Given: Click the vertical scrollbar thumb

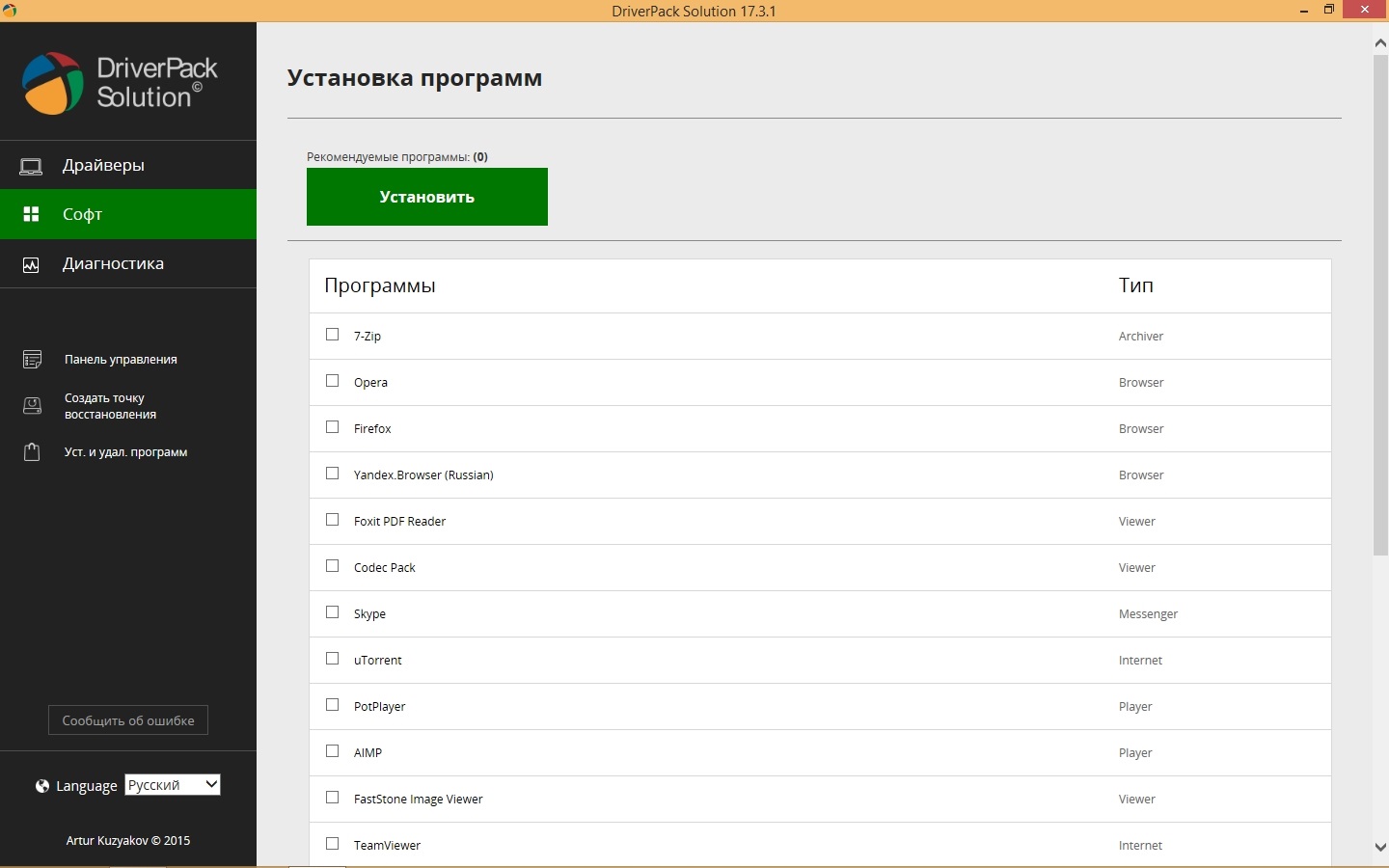Looking at the screenshot, I should 1380,305.
